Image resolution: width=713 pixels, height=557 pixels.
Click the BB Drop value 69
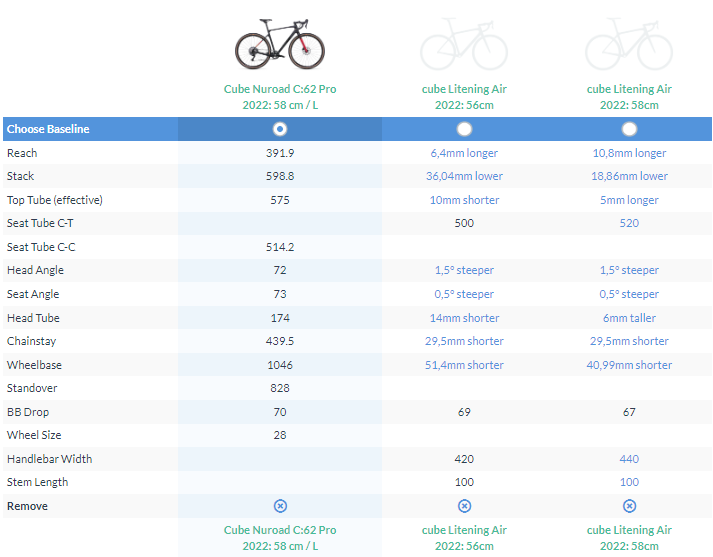point(464,412)
